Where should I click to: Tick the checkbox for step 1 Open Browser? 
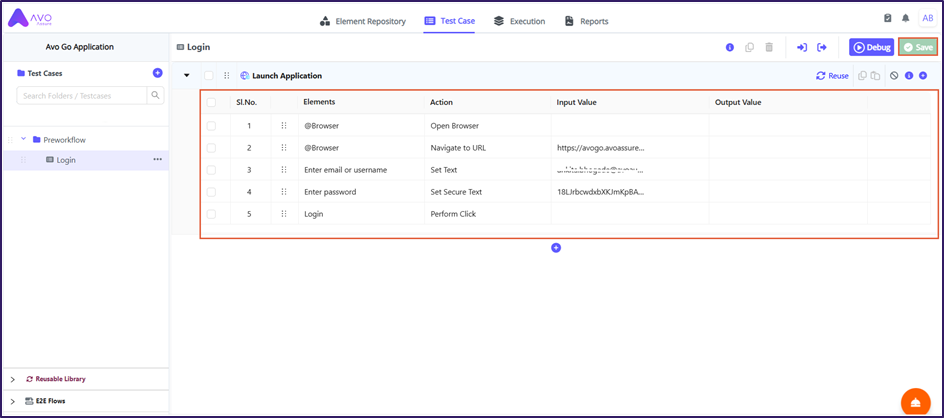[x=211, y=126]
